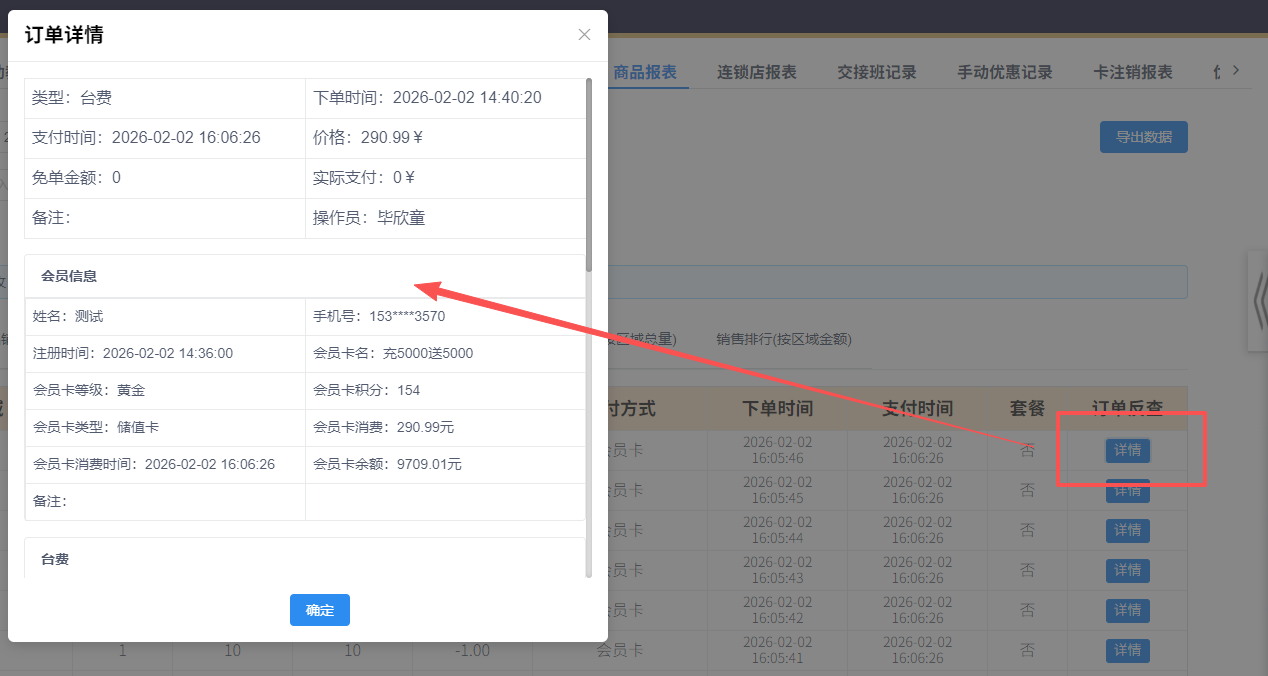Switch to the 连锁店报表 tab

click(x=755, y=71)
